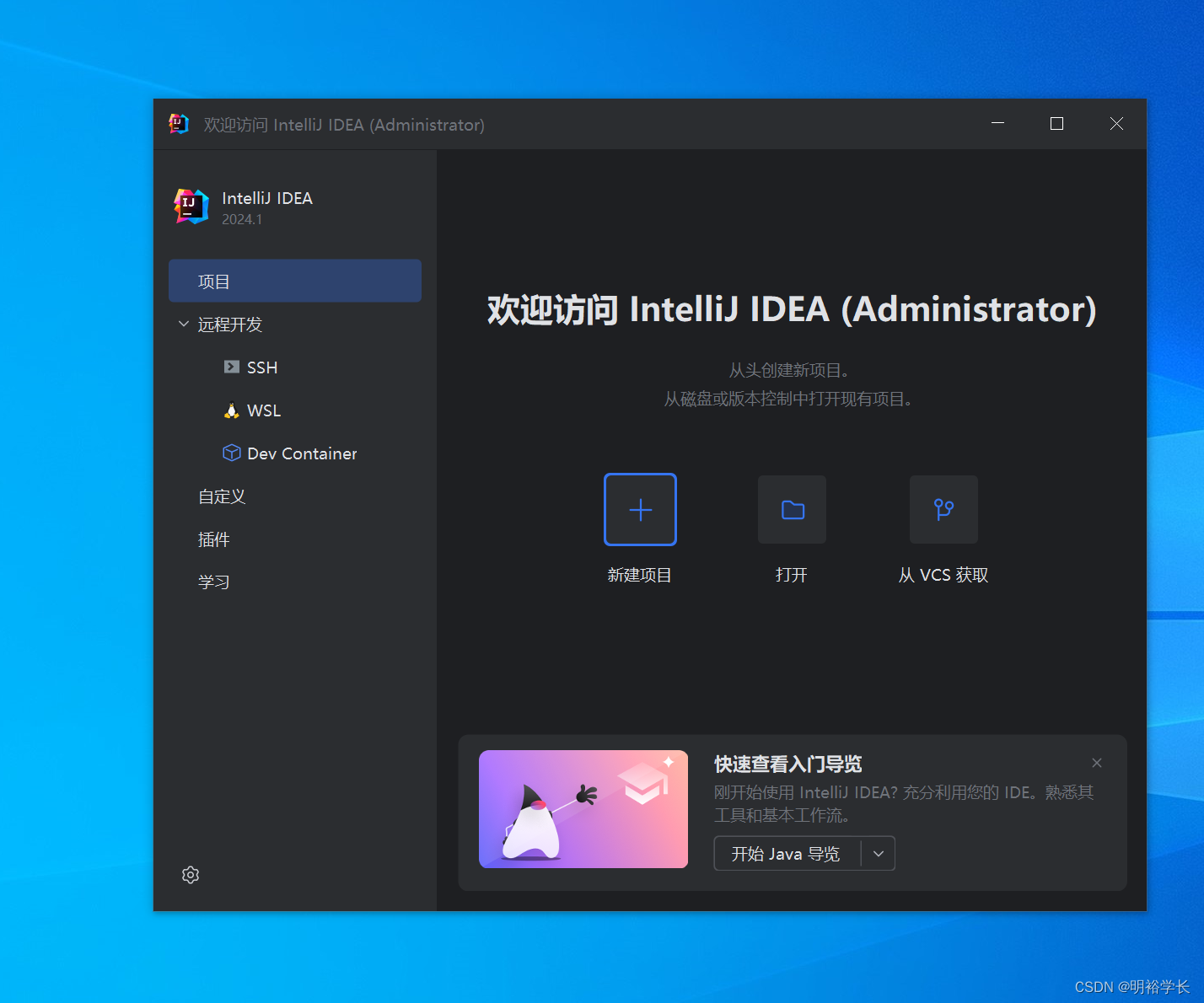The image size is (1204, 1003).
Task: Click the Dev Container cube icon
Action: (232, 453)
